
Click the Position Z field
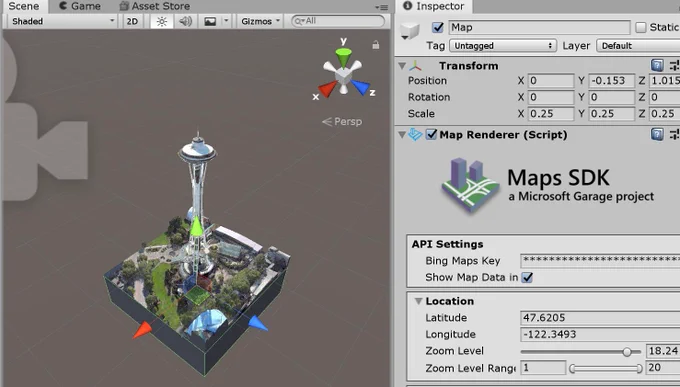(664, 81)
